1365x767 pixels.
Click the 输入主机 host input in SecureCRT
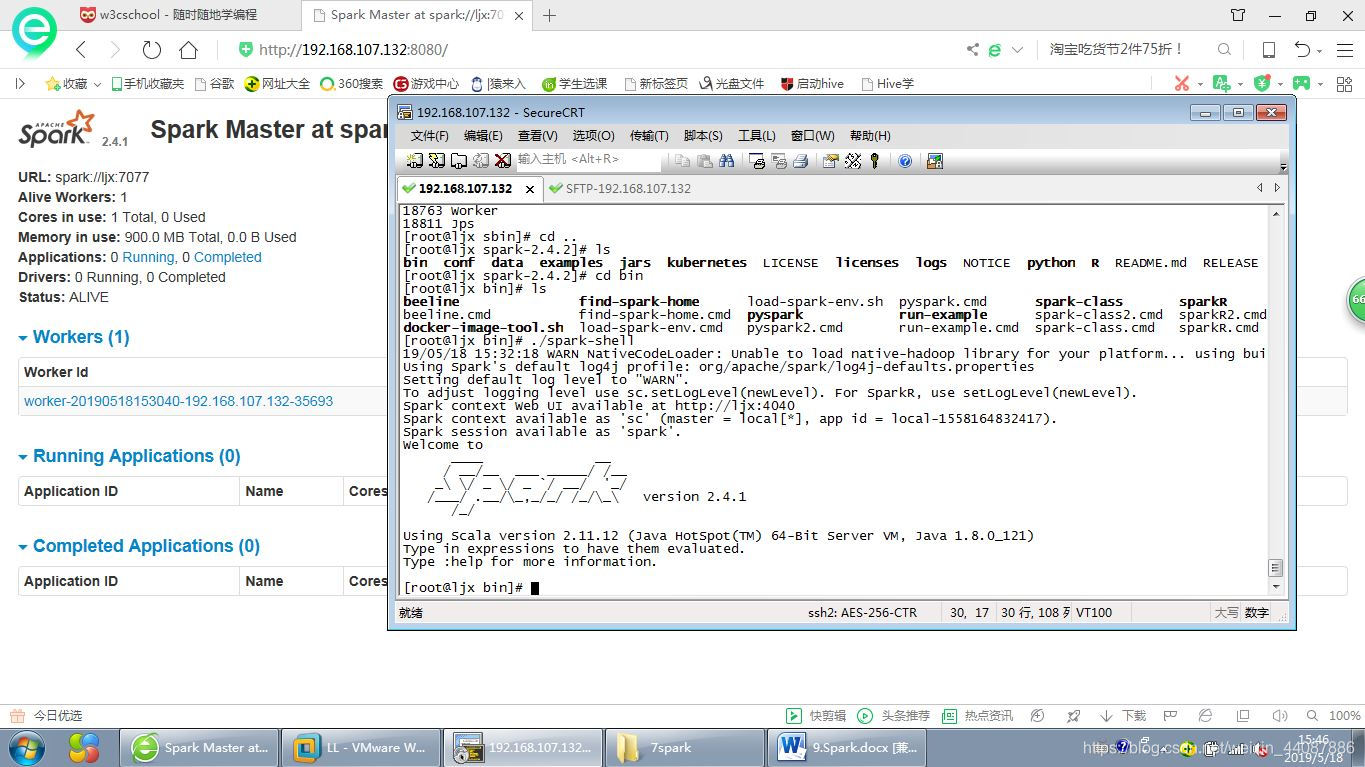(x=588, y=160)
